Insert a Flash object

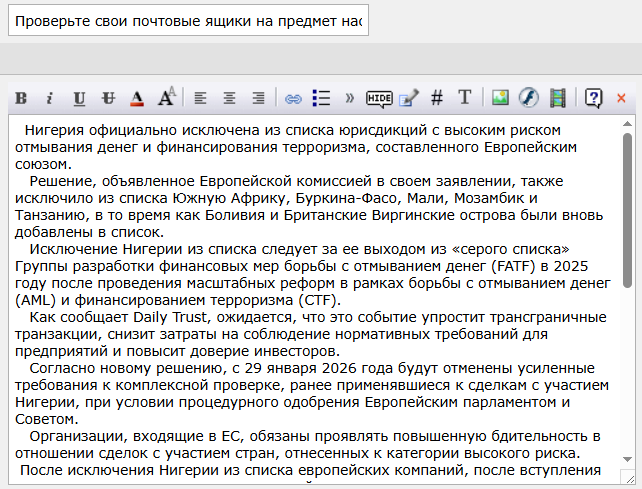tap(529, 97)
